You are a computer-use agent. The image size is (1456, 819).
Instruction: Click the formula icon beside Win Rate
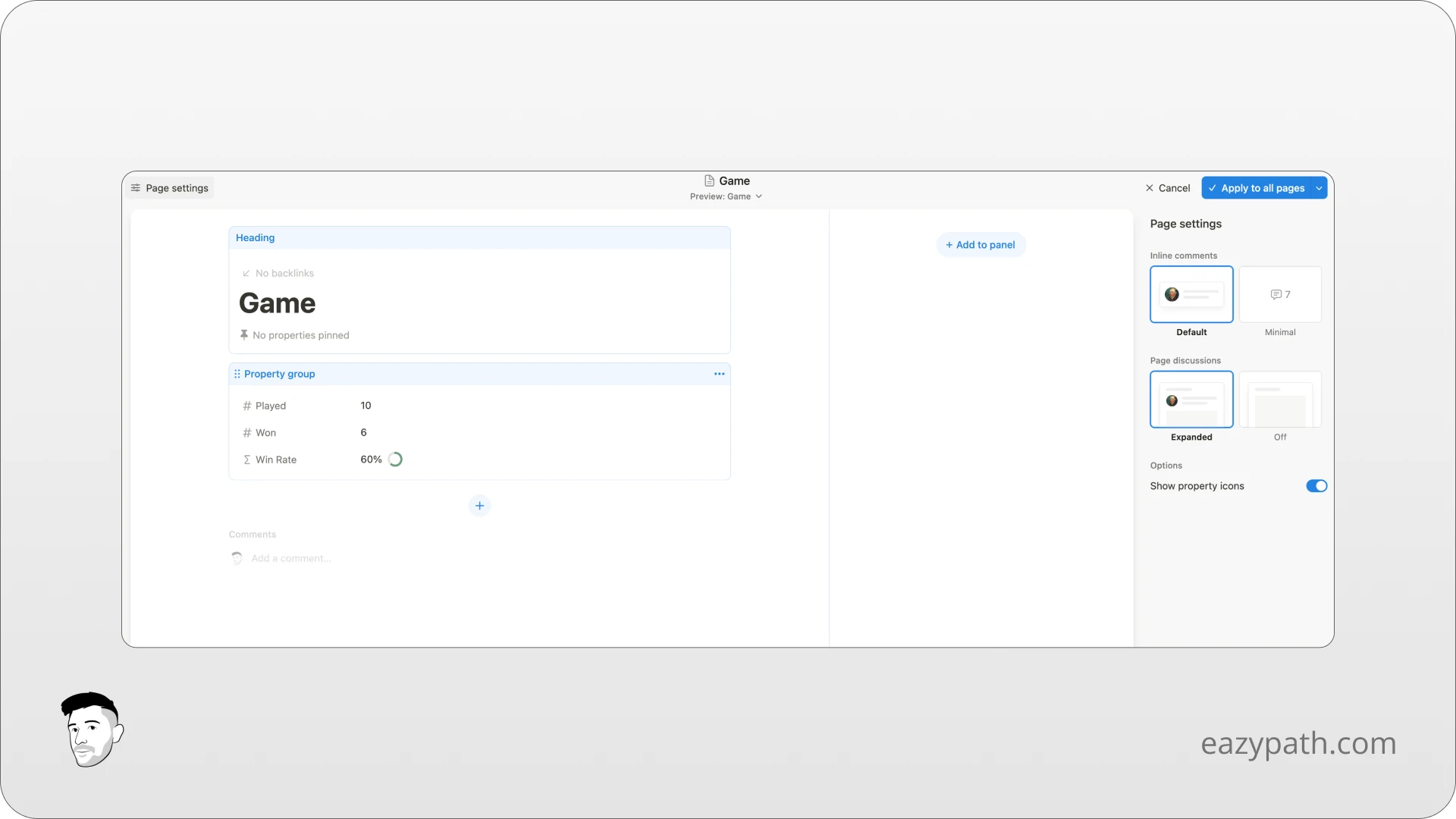click(246, 460)
